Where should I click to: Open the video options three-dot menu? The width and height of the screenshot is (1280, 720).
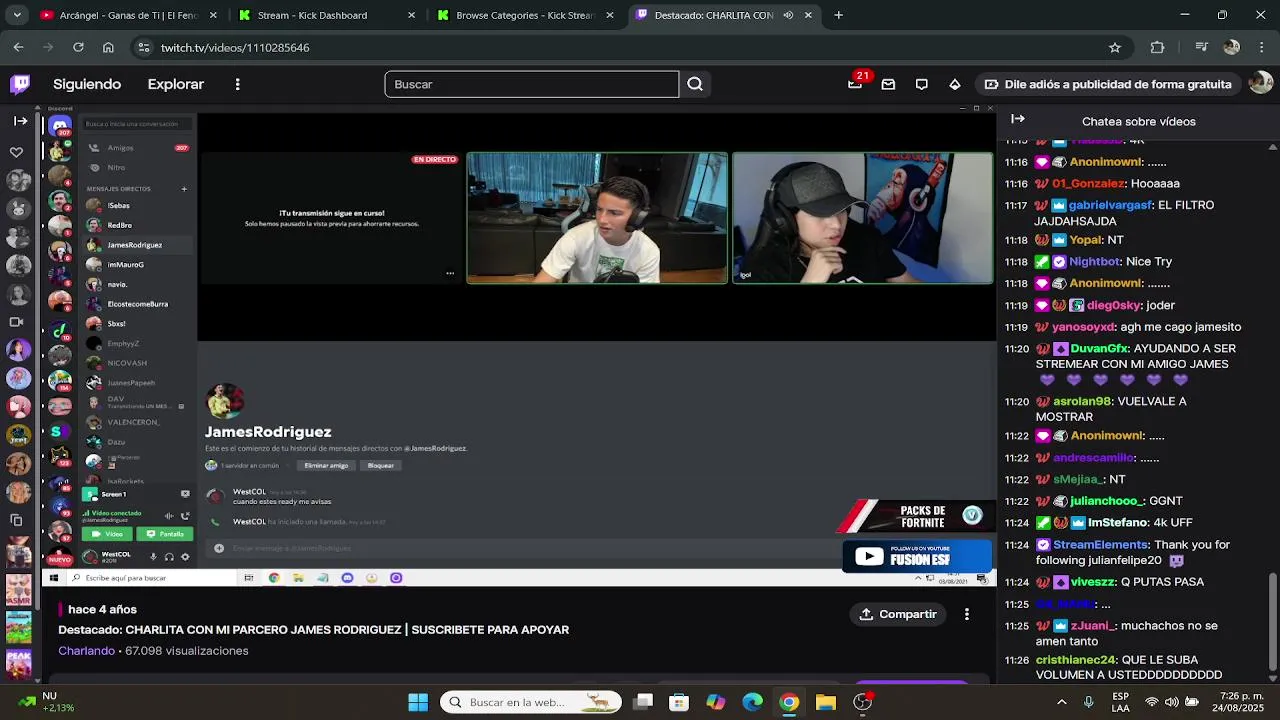pyautogui.click(x=966, y=614)
